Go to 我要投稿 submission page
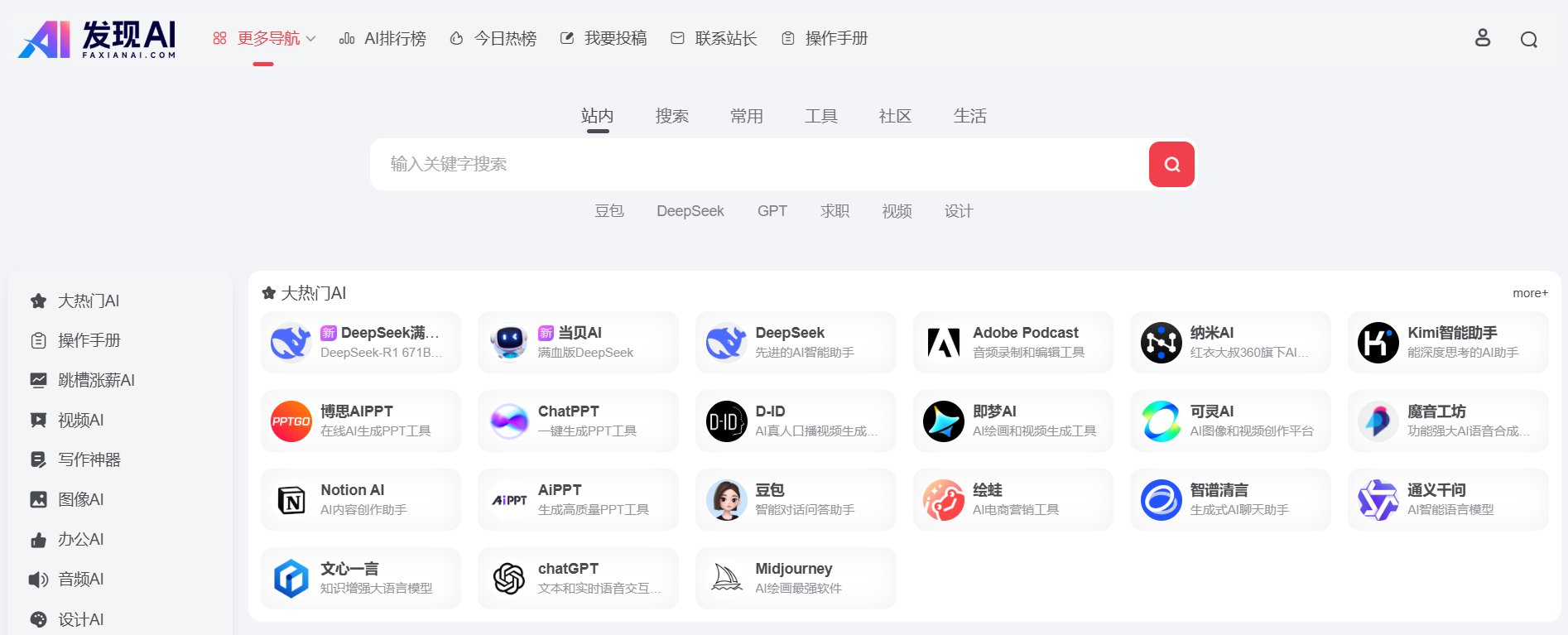1568x635 pixels. pos(604,38)
